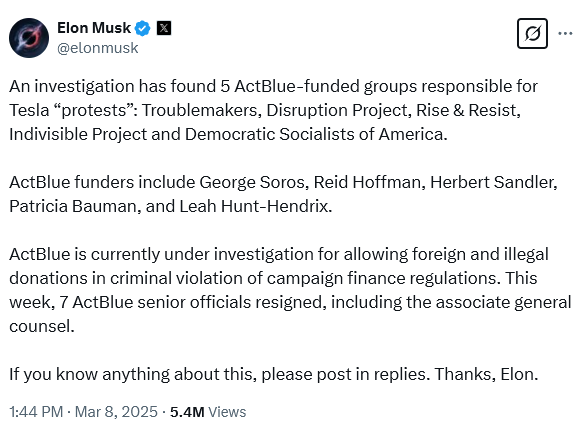Click the 'ActBlue funders include' paragraph
The width and height of the screenshot is (578, 423).
click(283, 194)
